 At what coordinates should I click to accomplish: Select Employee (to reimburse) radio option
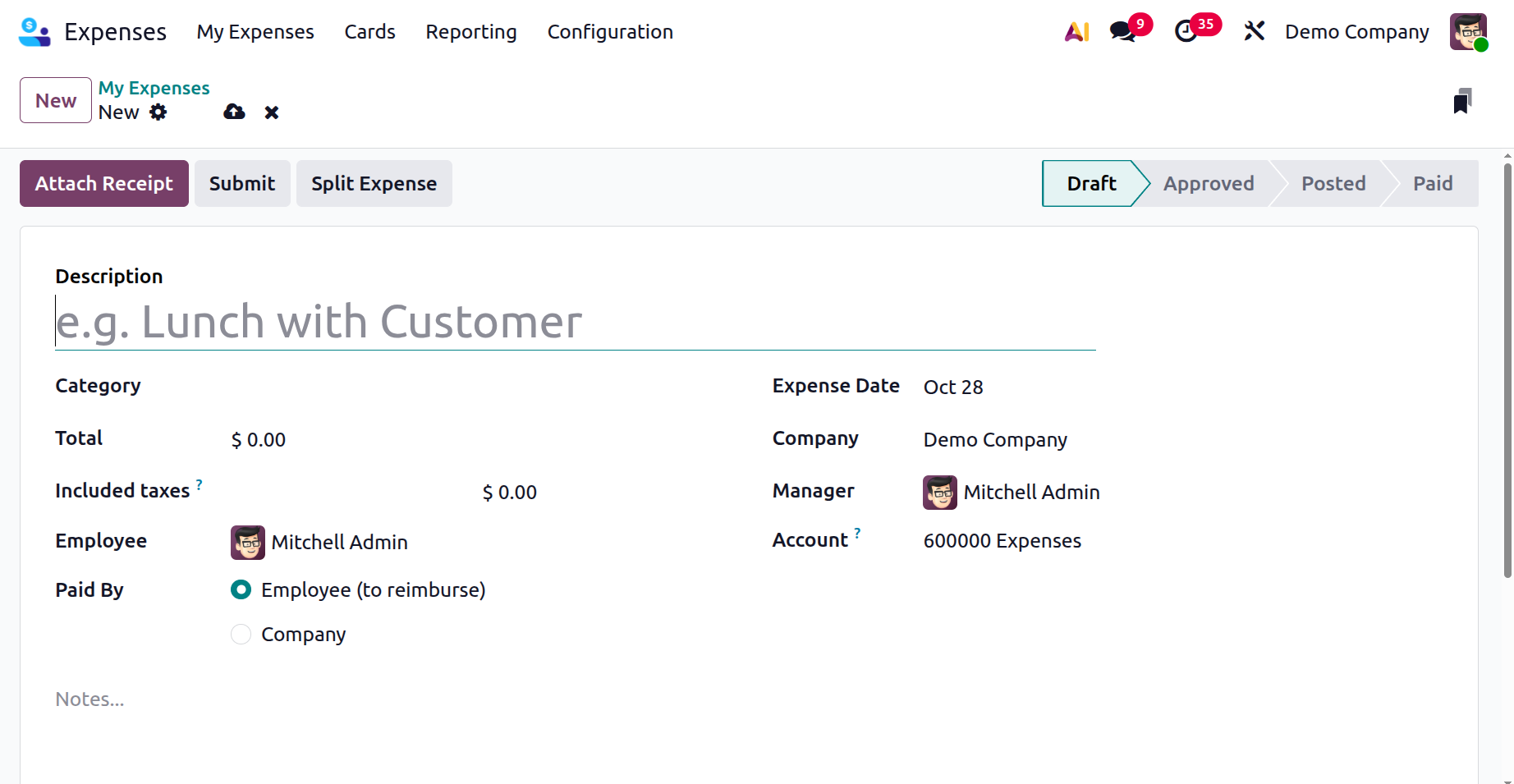coord(241,590)
